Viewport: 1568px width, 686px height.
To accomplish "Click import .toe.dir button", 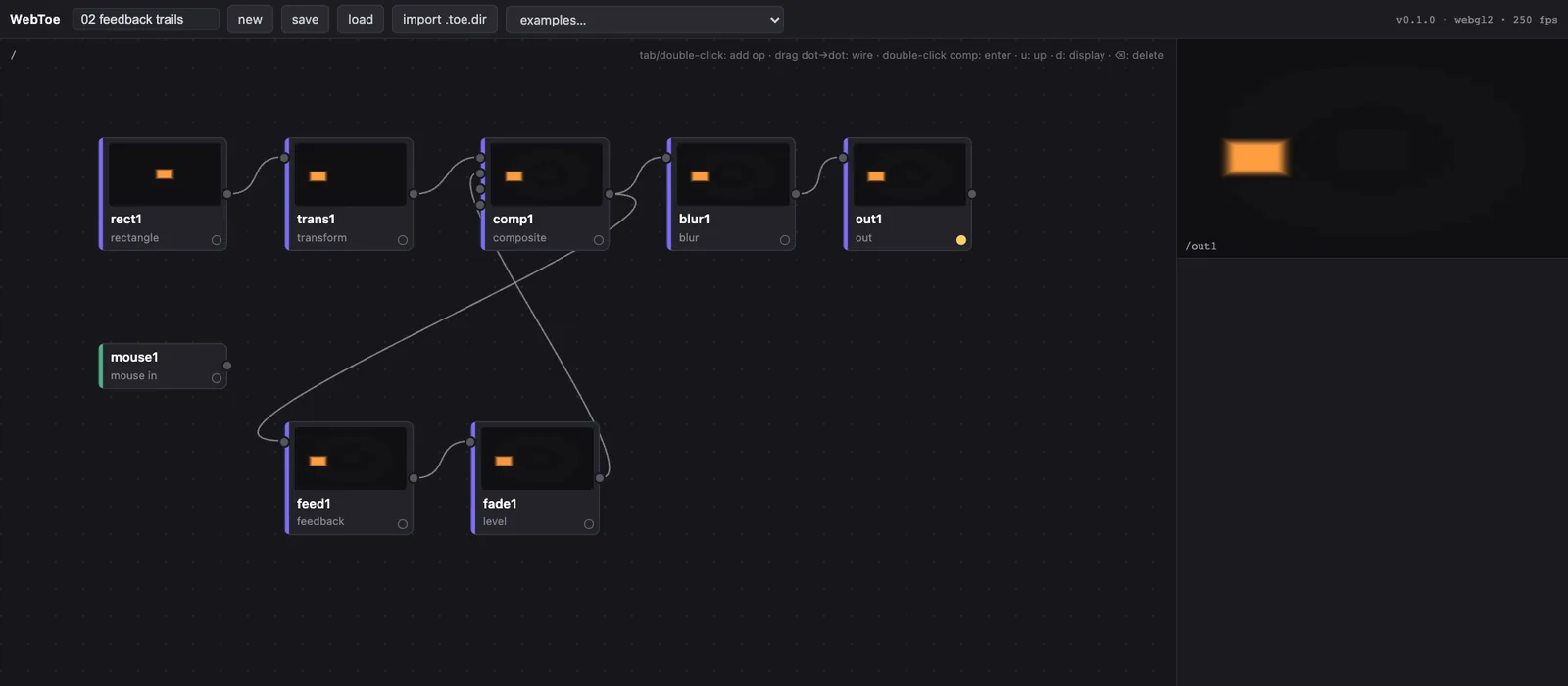I will tap(445, 19).
